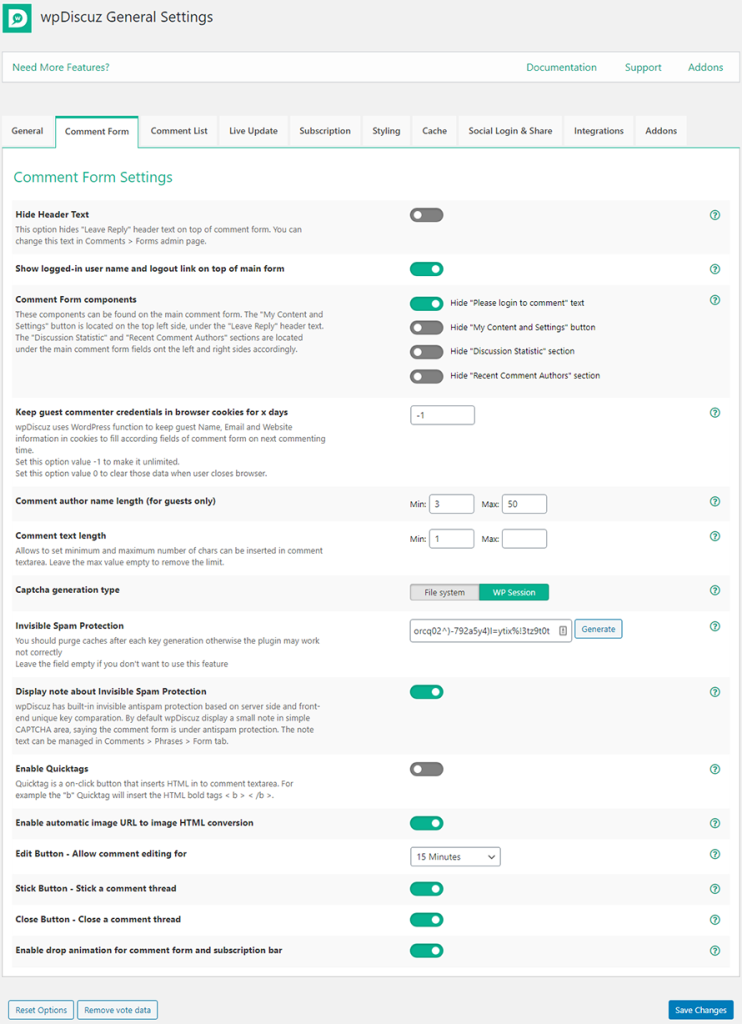
Task: Toggle Hide "Please login to comment" text
Action: point(427,303)
